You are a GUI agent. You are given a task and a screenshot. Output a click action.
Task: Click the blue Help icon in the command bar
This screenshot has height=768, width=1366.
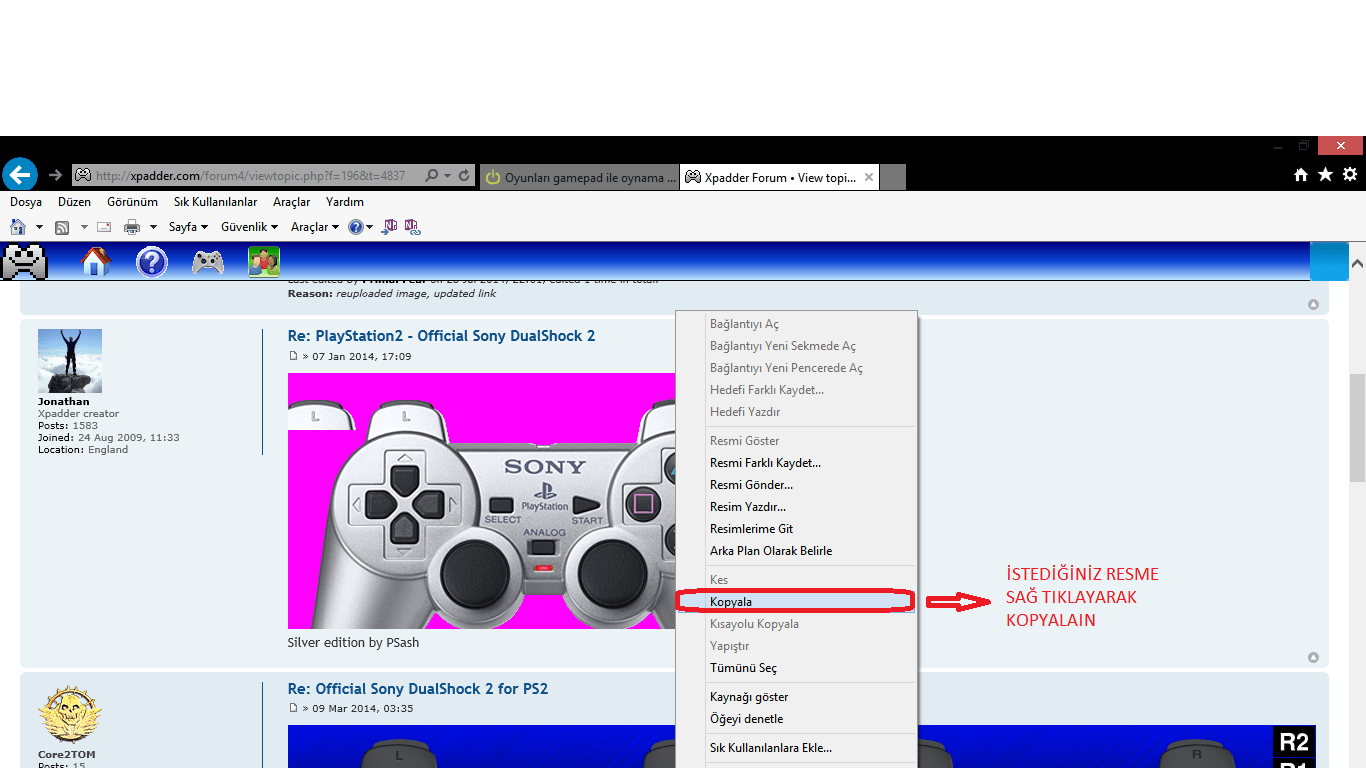point(355,227)
